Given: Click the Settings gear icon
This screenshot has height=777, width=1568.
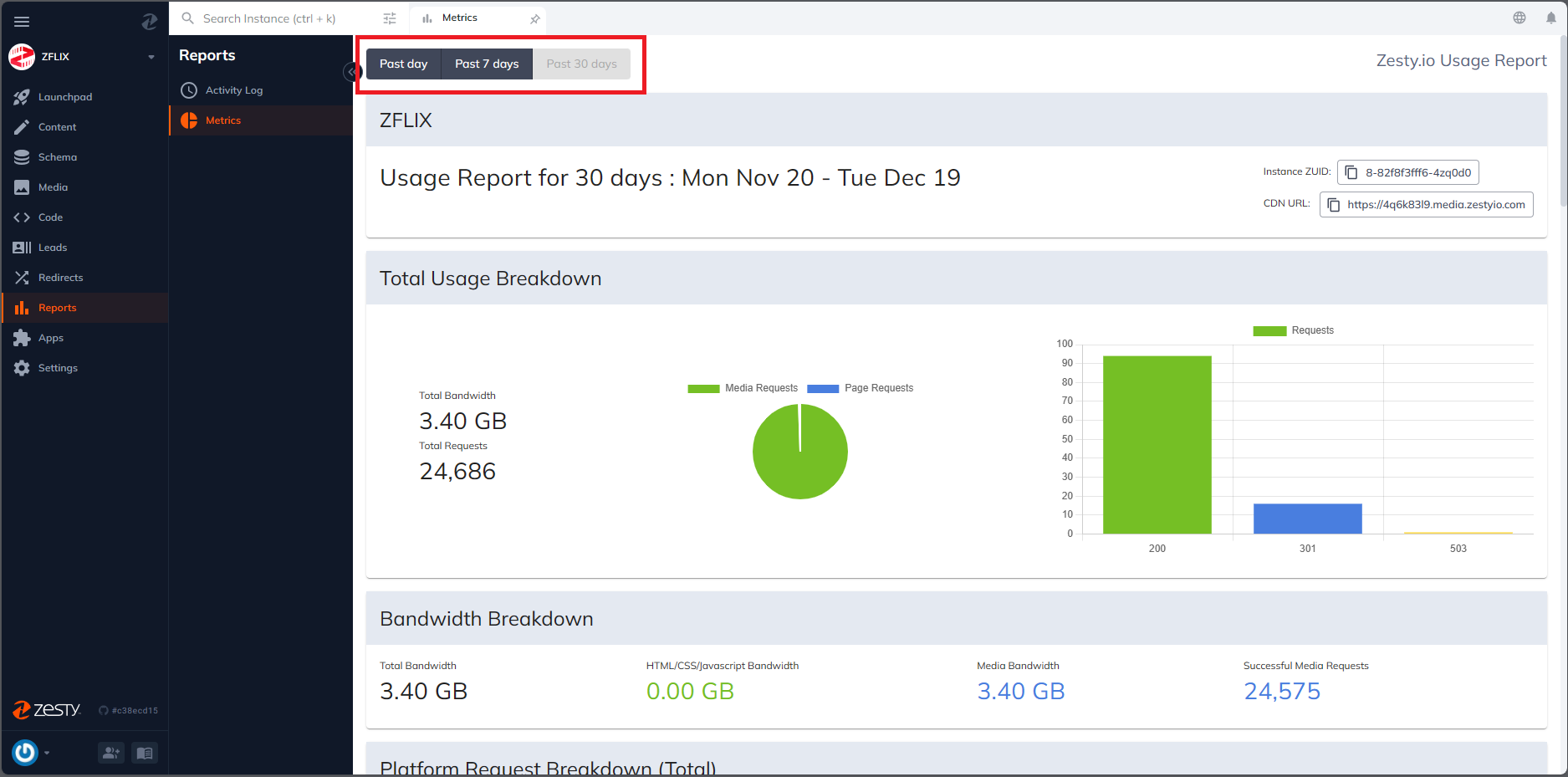Looking at the screenshot, I should point(22,368).
